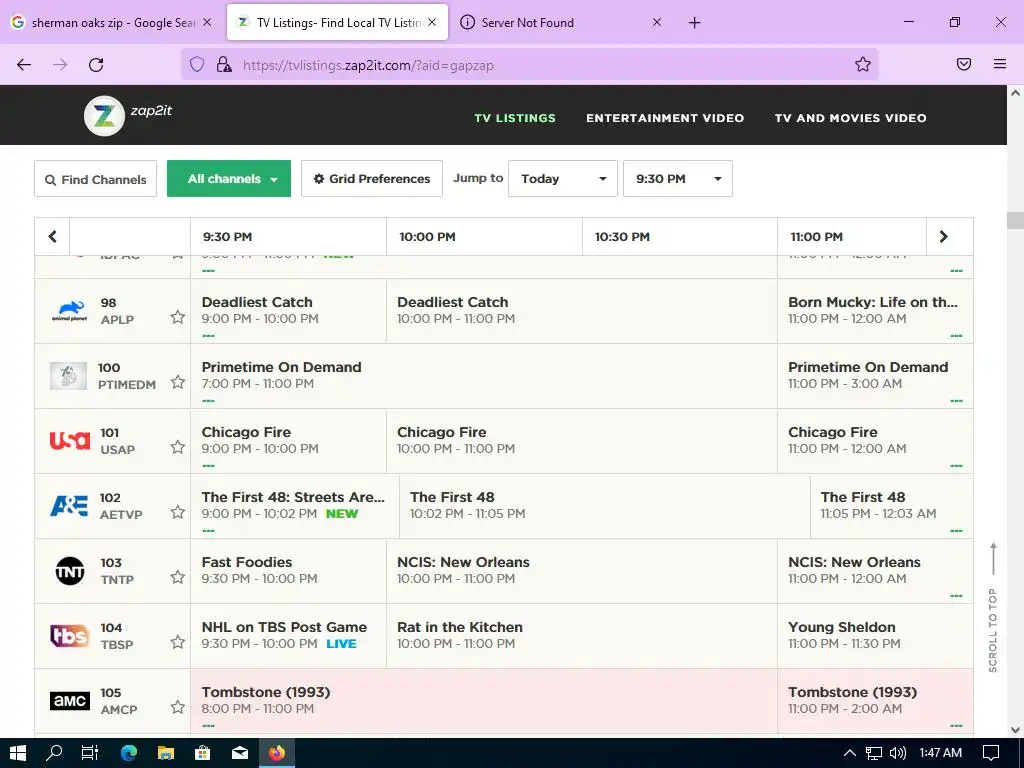This screenshot has width=1024, height=768.
Task: Click the site security padlock icon
Action: click(x=224, y=64)
